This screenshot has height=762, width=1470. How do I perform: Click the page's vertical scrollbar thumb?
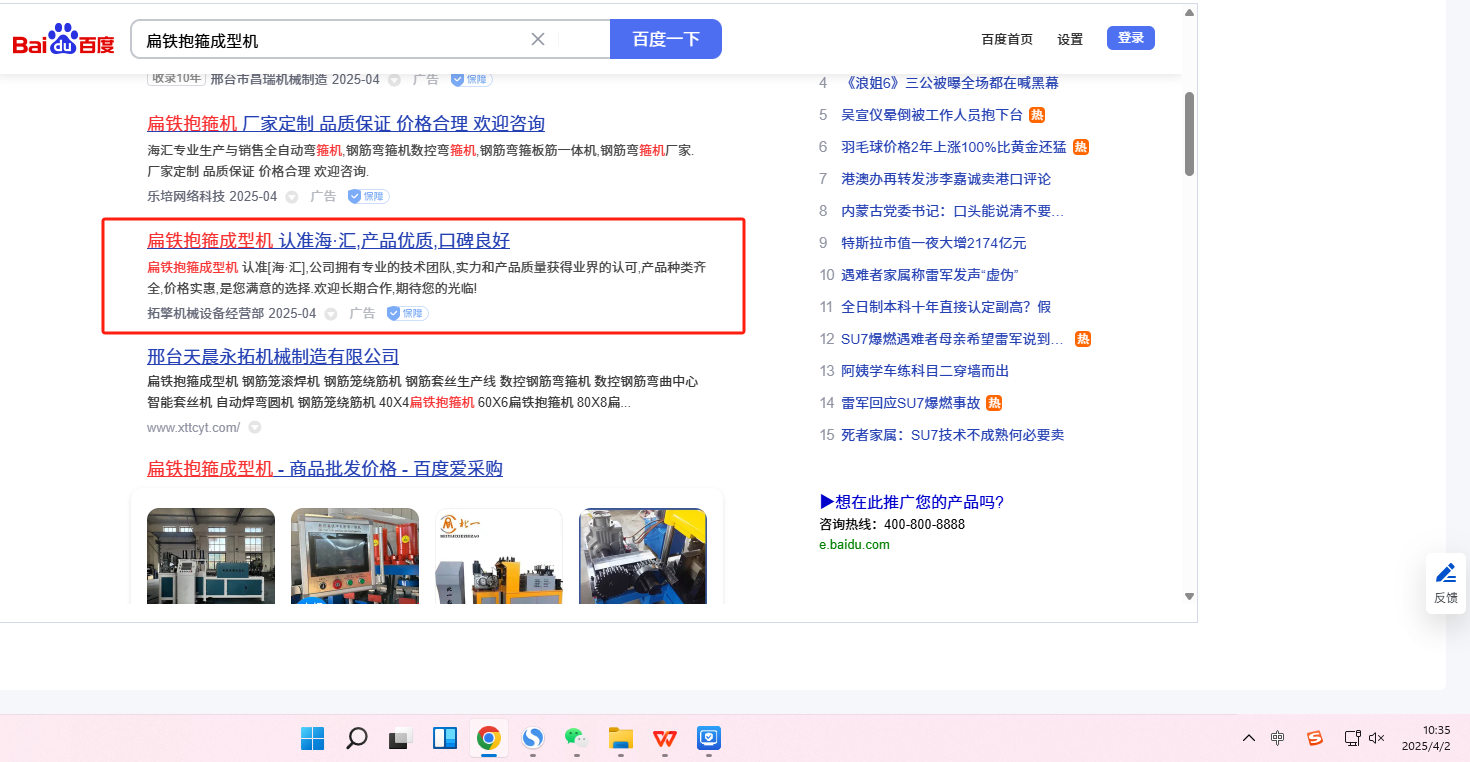[1189, 133]
